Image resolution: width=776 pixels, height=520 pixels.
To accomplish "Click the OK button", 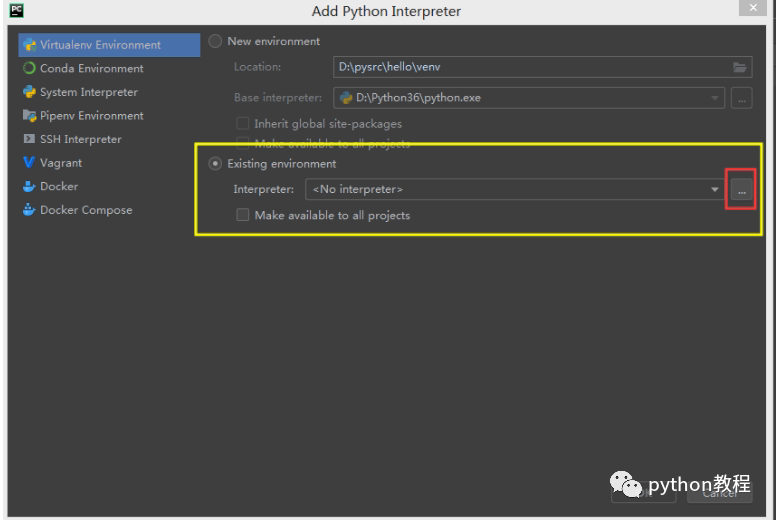I will tap(643, 493).
